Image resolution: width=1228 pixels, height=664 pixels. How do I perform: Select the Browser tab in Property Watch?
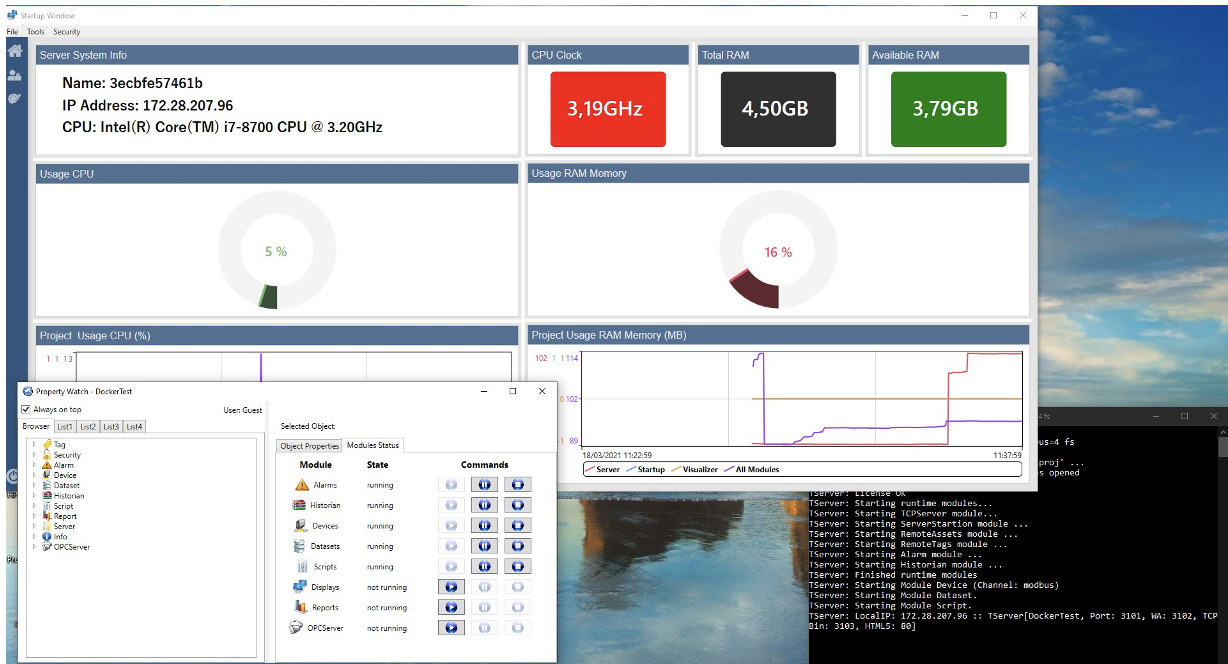(x=37, y=427)
